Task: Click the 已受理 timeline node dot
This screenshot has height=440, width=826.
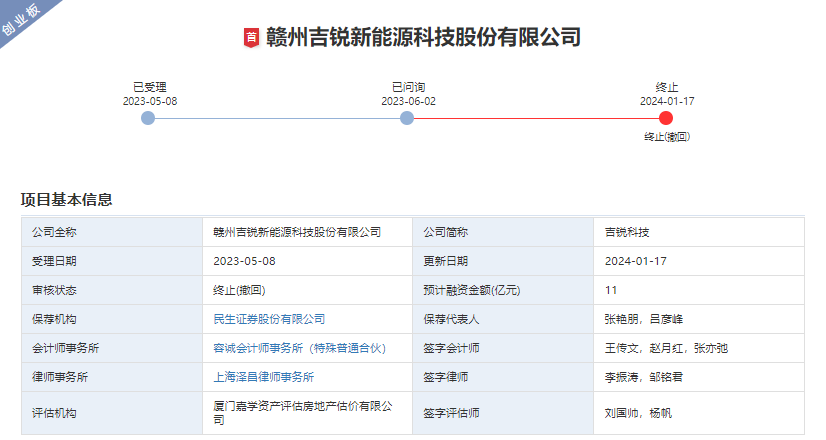Action: pos(148,118)
